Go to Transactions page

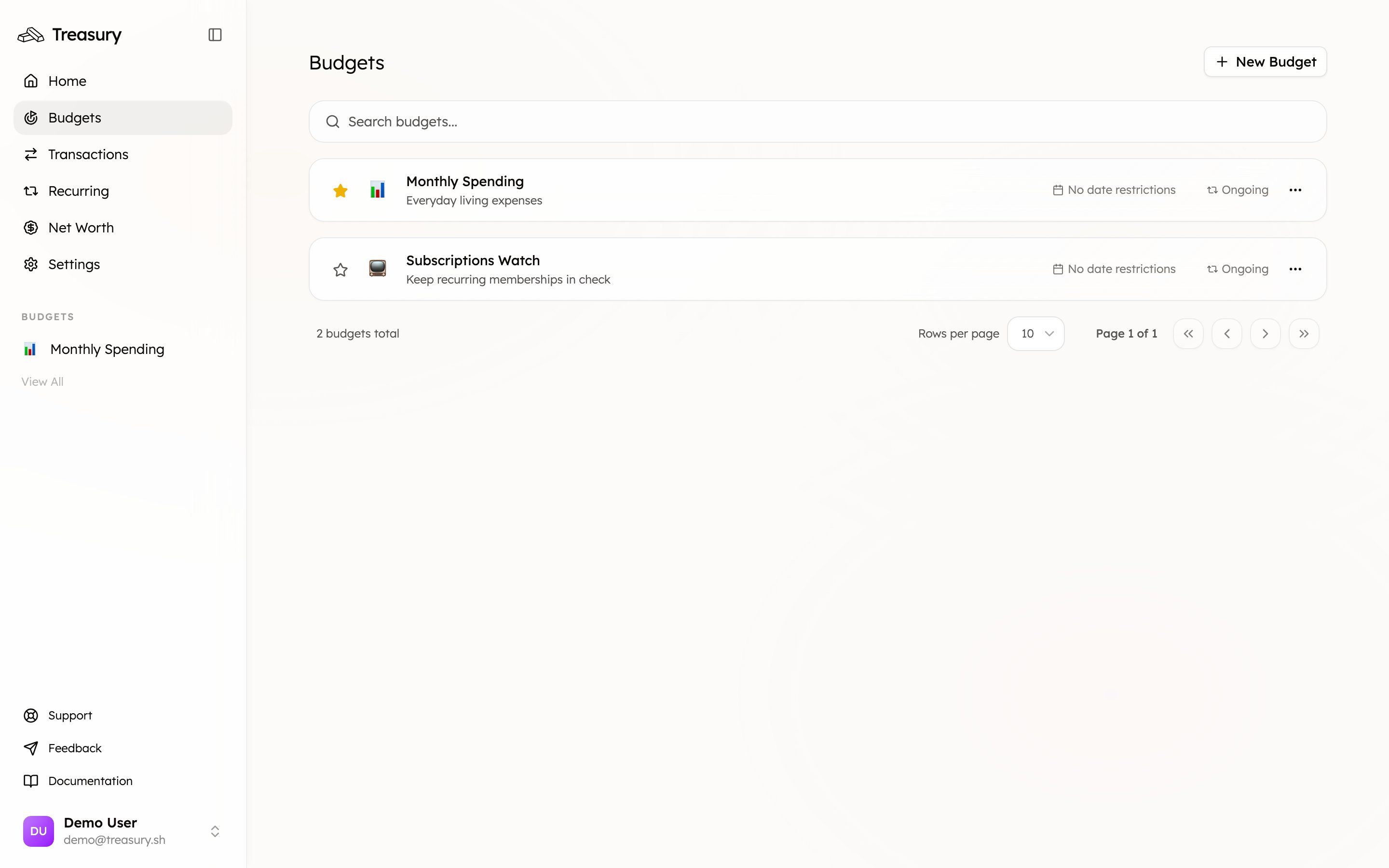coord(123,154)
